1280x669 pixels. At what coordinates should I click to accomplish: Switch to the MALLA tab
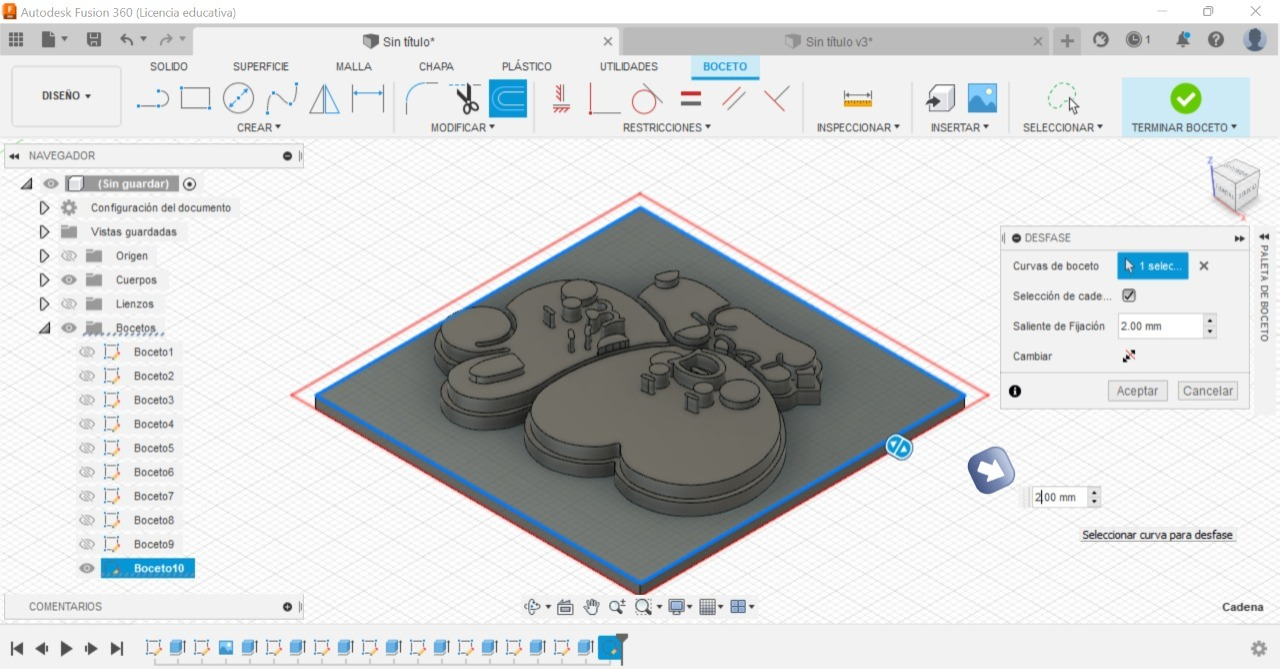pos(354,67)
